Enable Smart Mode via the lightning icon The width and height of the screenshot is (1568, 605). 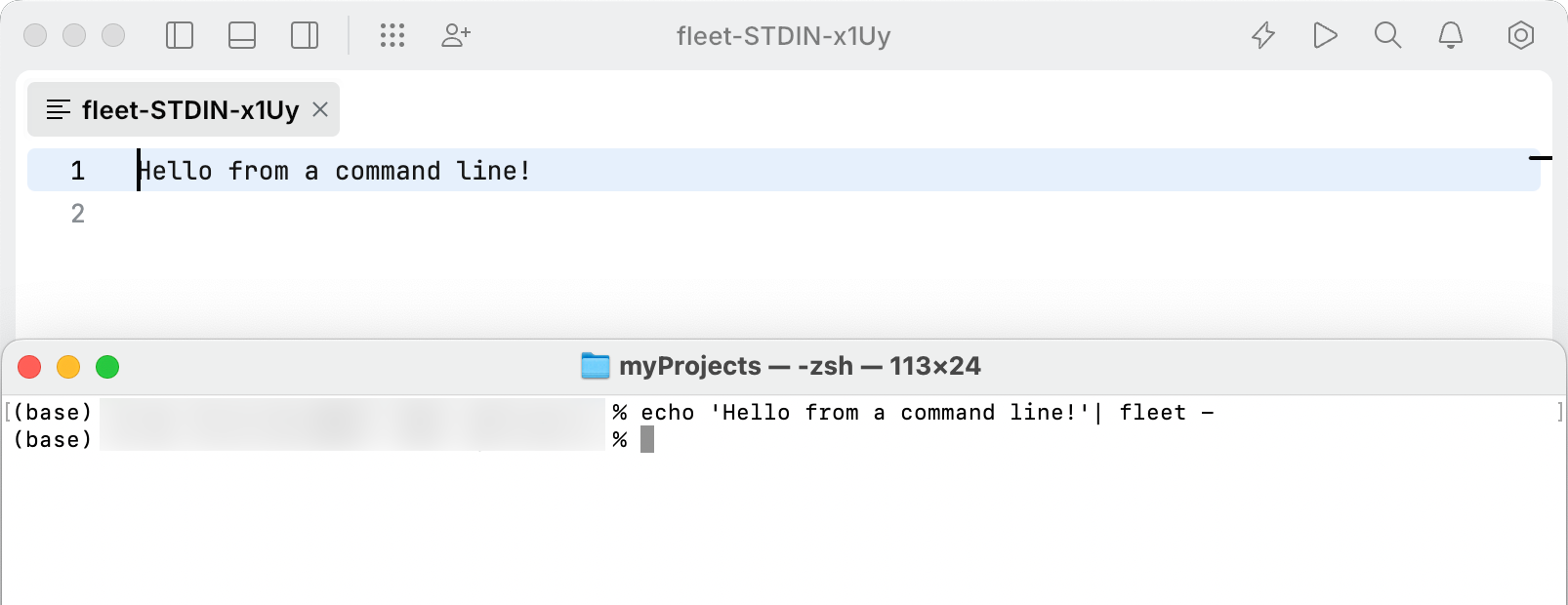point(1262,35)
